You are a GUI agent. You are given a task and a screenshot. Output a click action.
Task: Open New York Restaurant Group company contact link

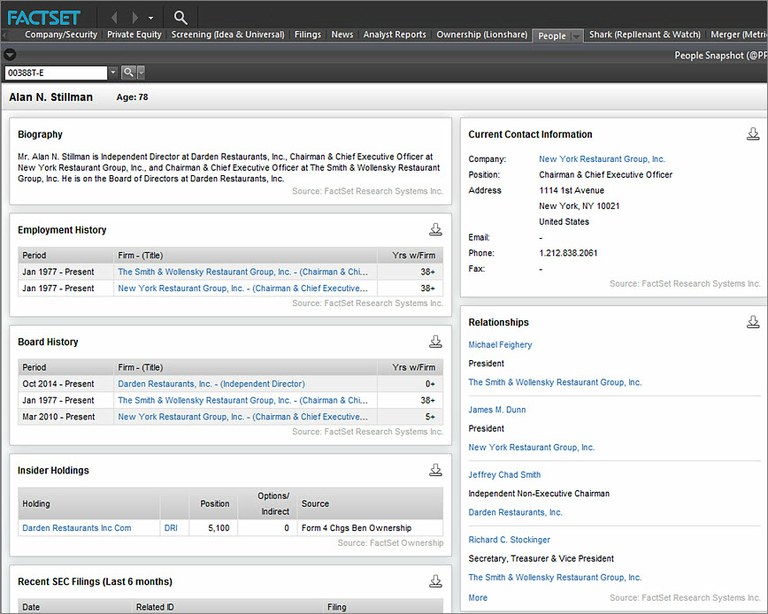(602, 159)
